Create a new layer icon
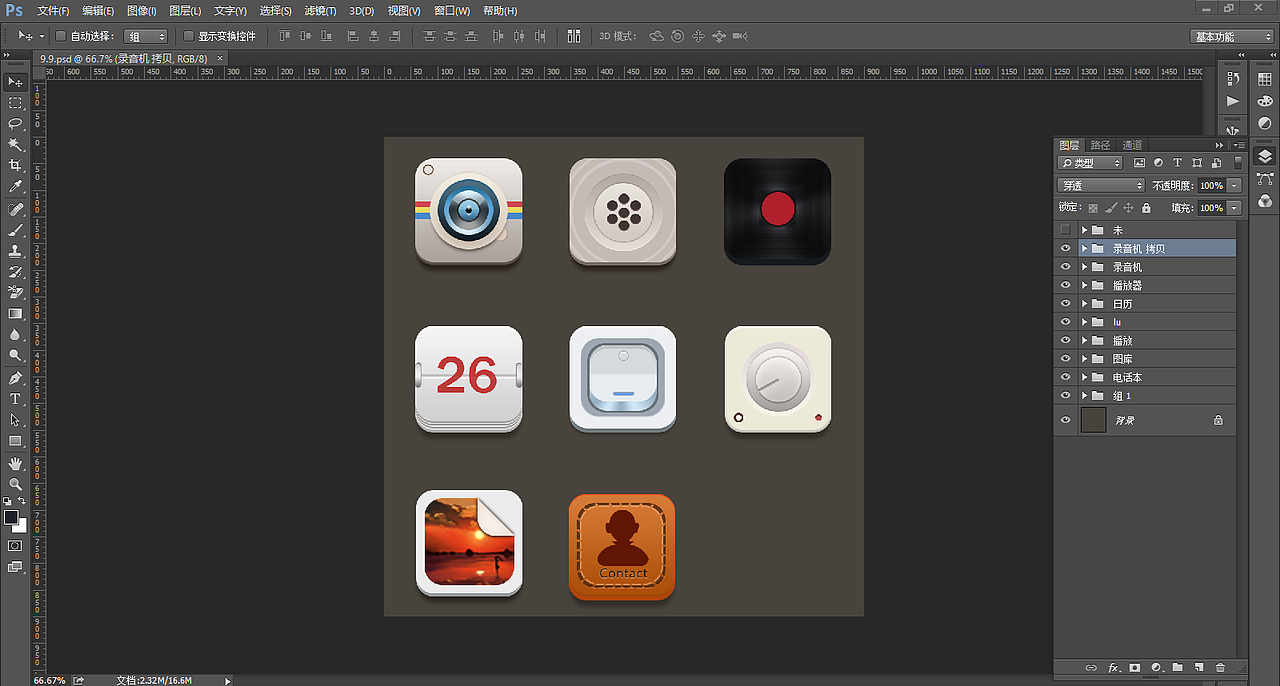1280x686 pixels. pyautogui.click(x=1199, y=667)
